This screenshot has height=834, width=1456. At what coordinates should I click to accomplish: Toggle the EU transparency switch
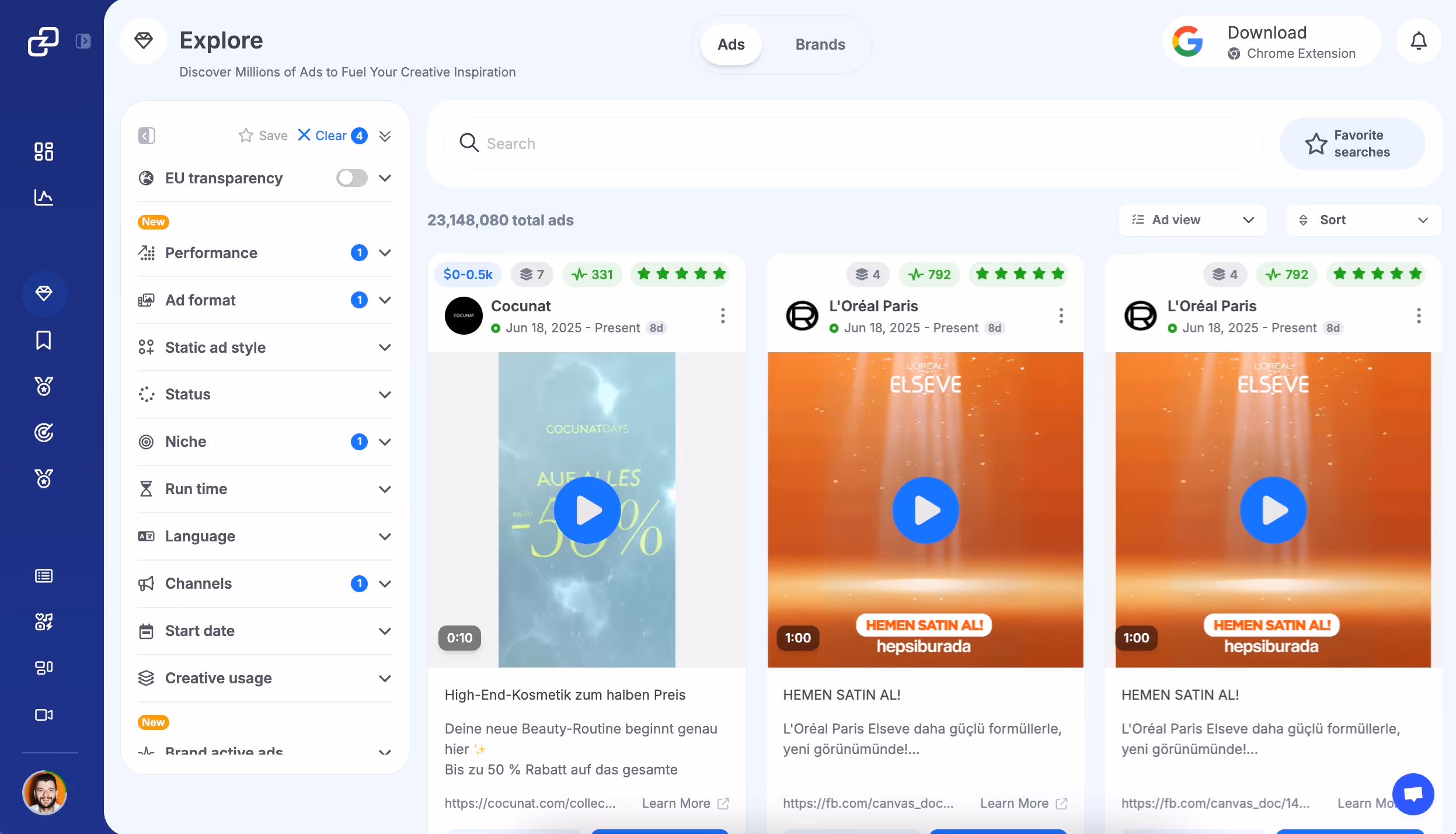point(351,178)
